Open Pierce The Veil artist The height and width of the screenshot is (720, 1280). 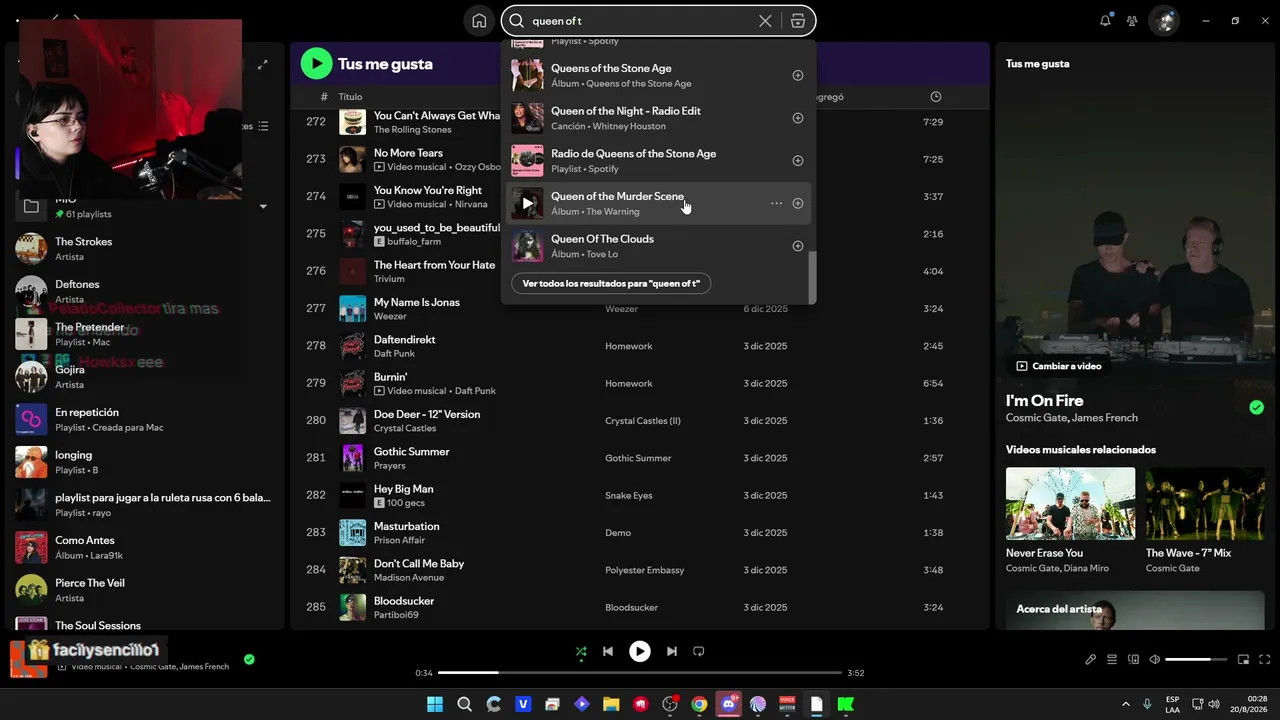click(x=143, y=590)
